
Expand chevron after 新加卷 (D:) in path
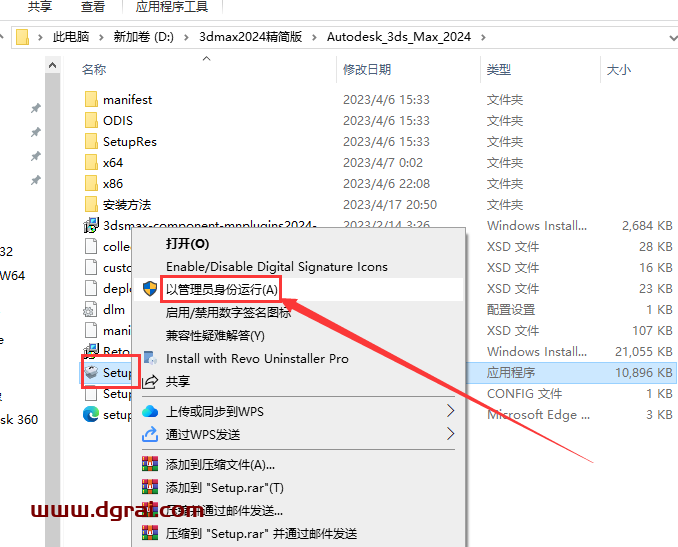[186, 37]
